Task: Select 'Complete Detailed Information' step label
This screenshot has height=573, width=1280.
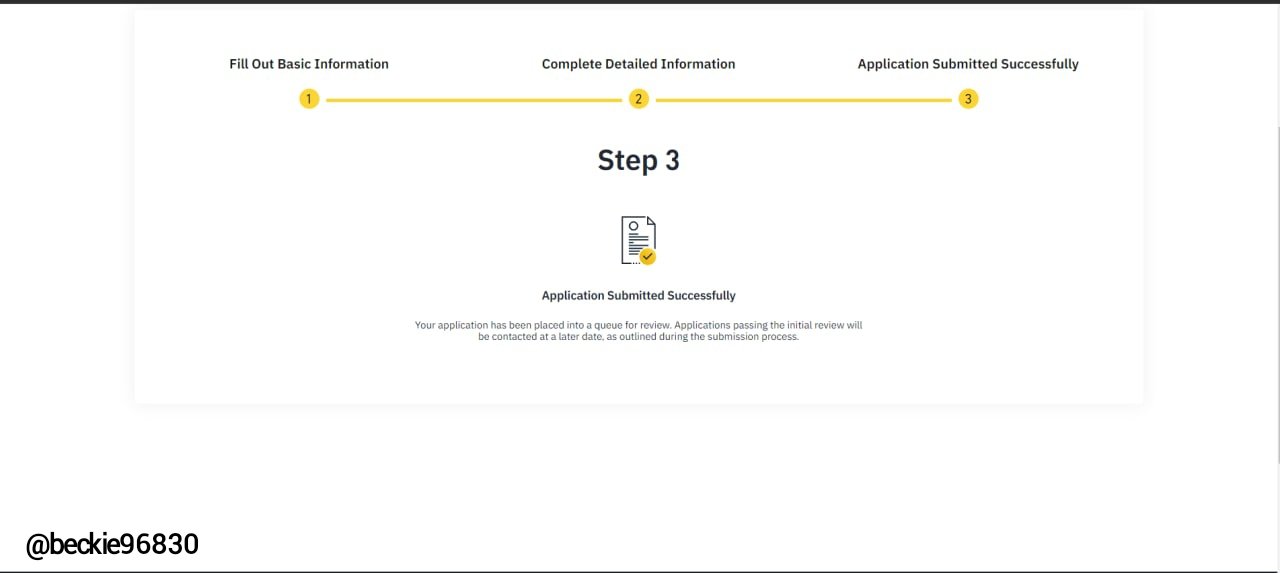Action: [x=638, y=64]
